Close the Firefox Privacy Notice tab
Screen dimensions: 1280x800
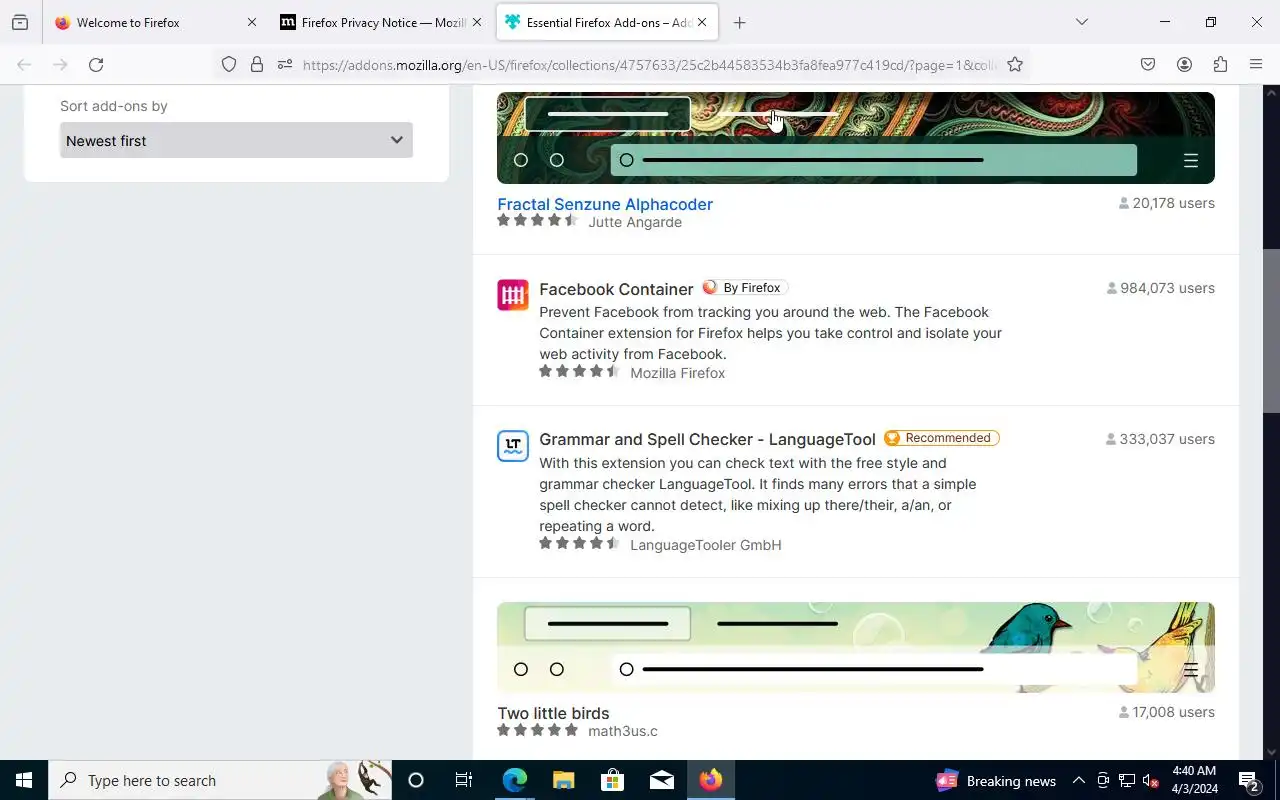click(477, 22)
